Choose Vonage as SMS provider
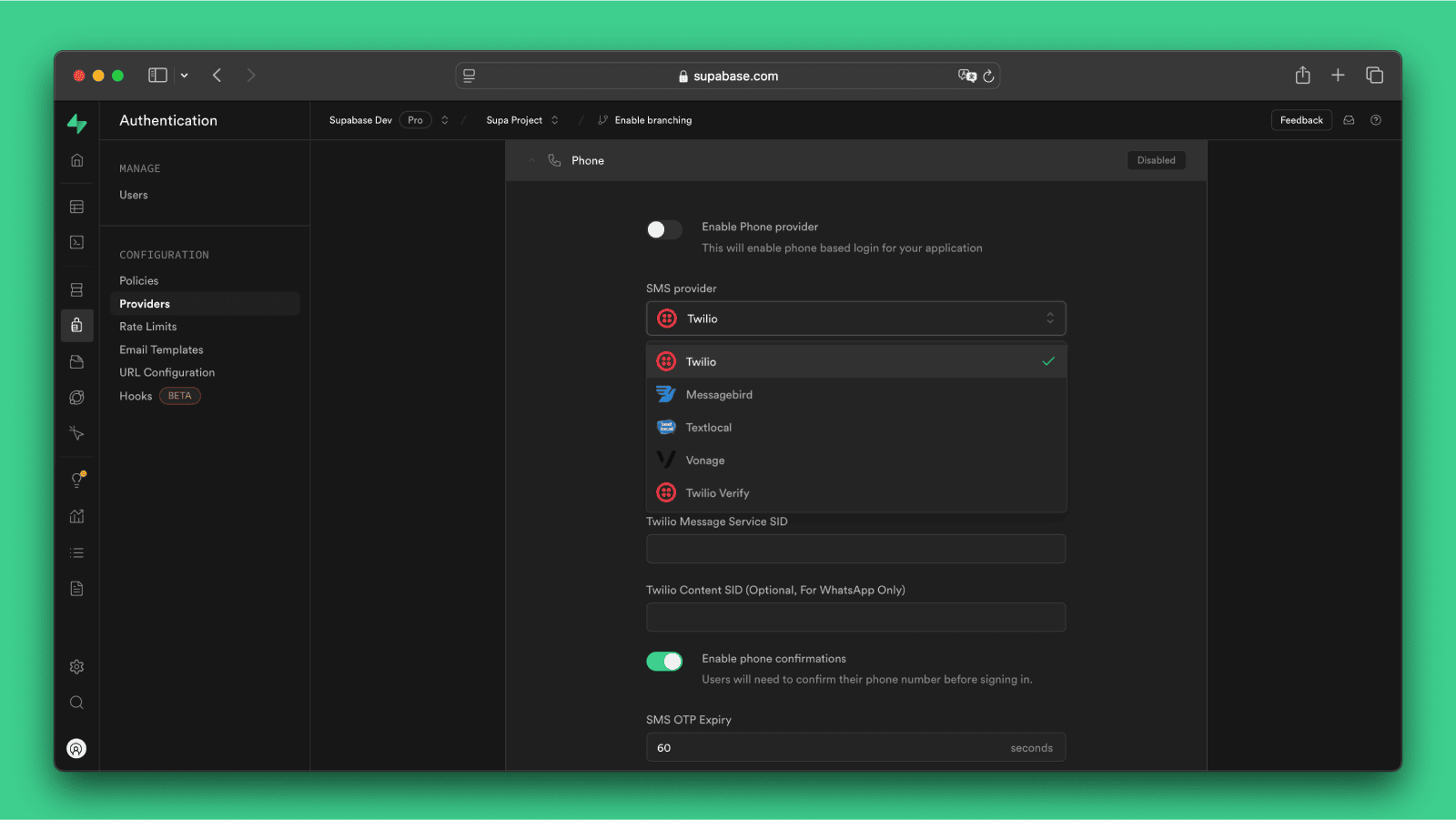The image size is (1456, 820). pos(705,461)
